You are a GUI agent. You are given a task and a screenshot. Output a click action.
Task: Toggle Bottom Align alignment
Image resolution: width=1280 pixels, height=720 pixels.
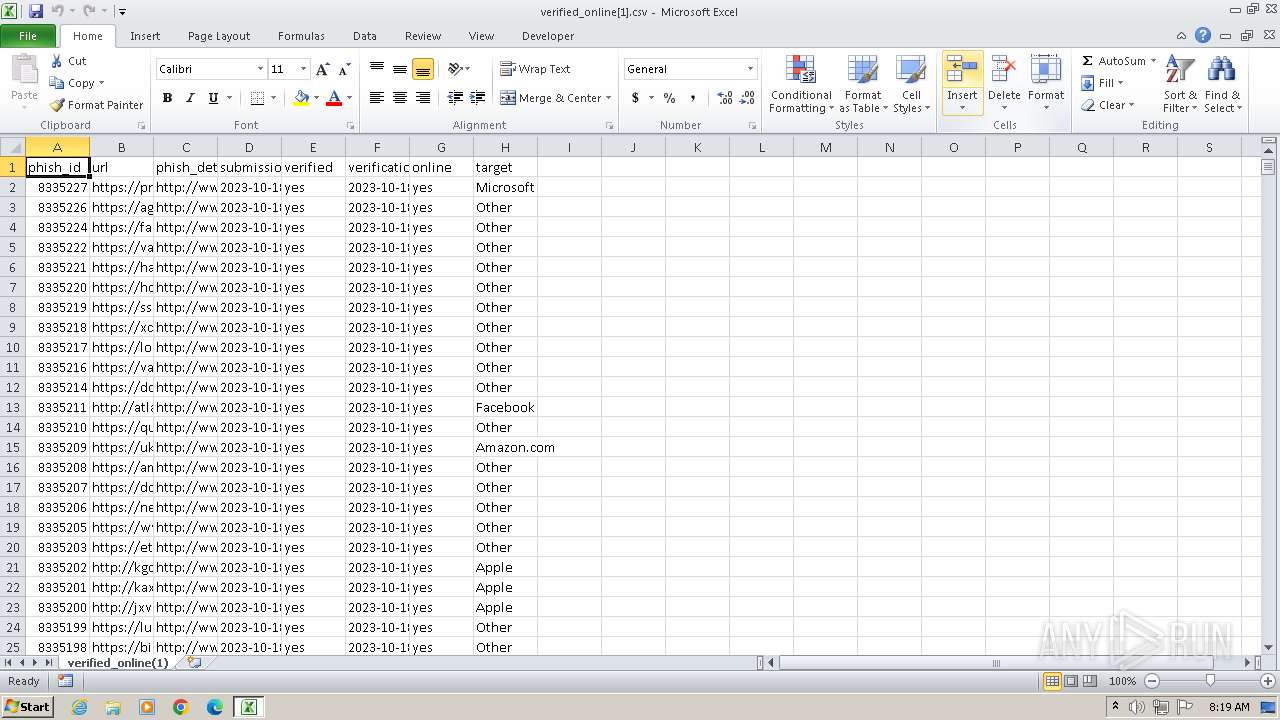pos(423,69)
